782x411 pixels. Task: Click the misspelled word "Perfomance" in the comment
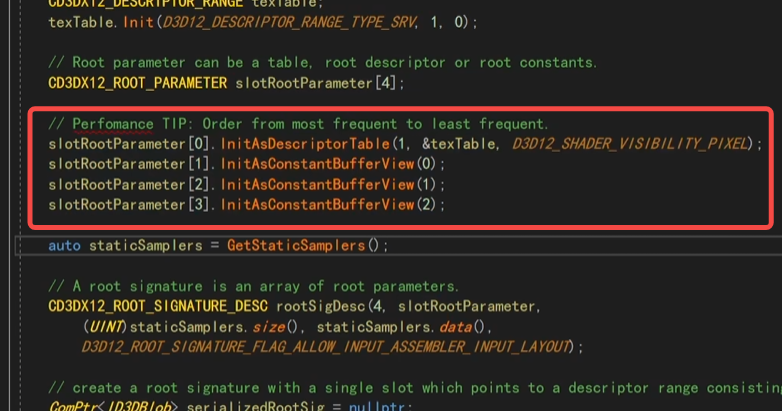pos(113,124)
